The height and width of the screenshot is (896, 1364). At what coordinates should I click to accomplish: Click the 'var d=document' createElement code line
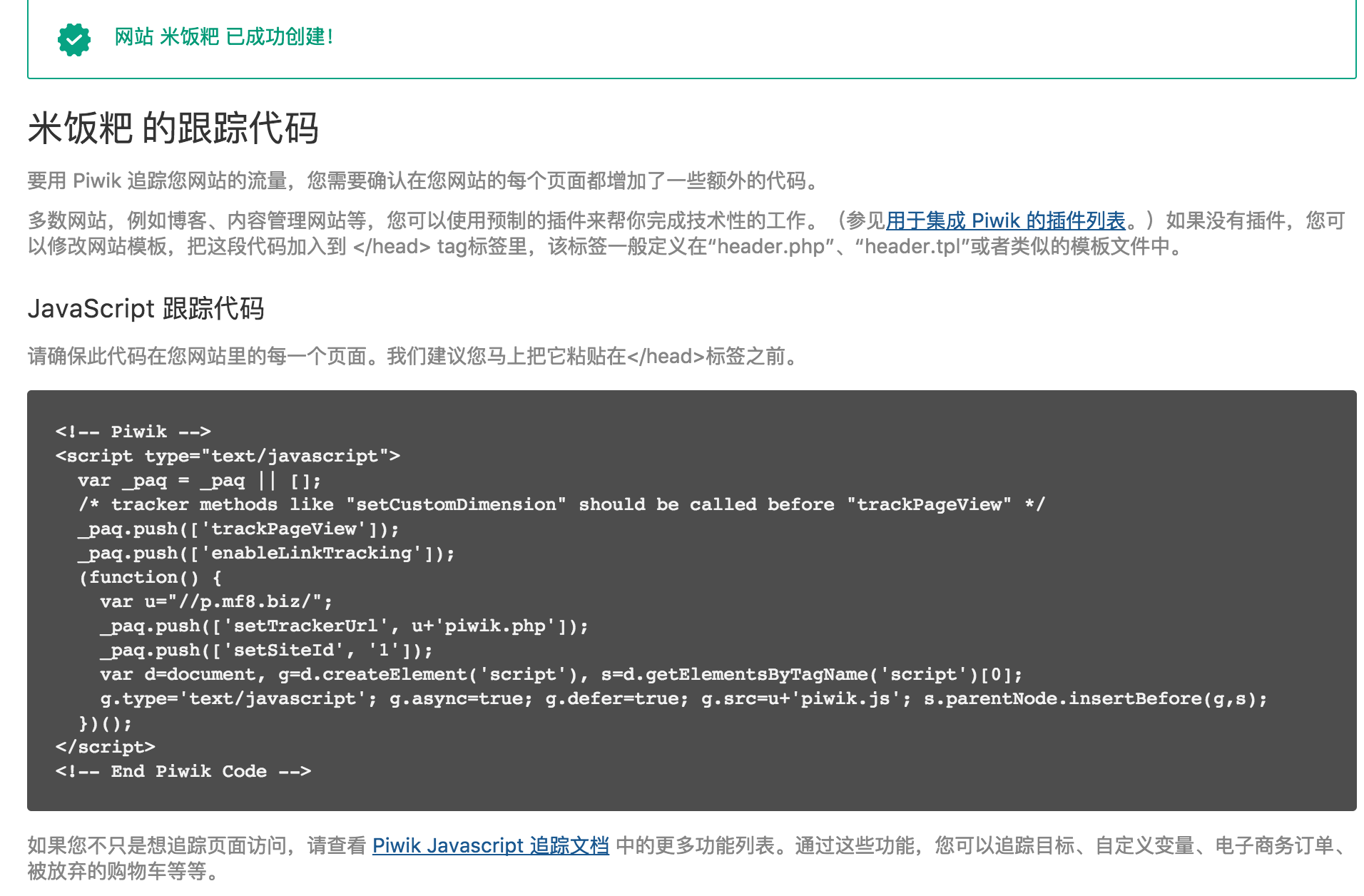(561, 674)
